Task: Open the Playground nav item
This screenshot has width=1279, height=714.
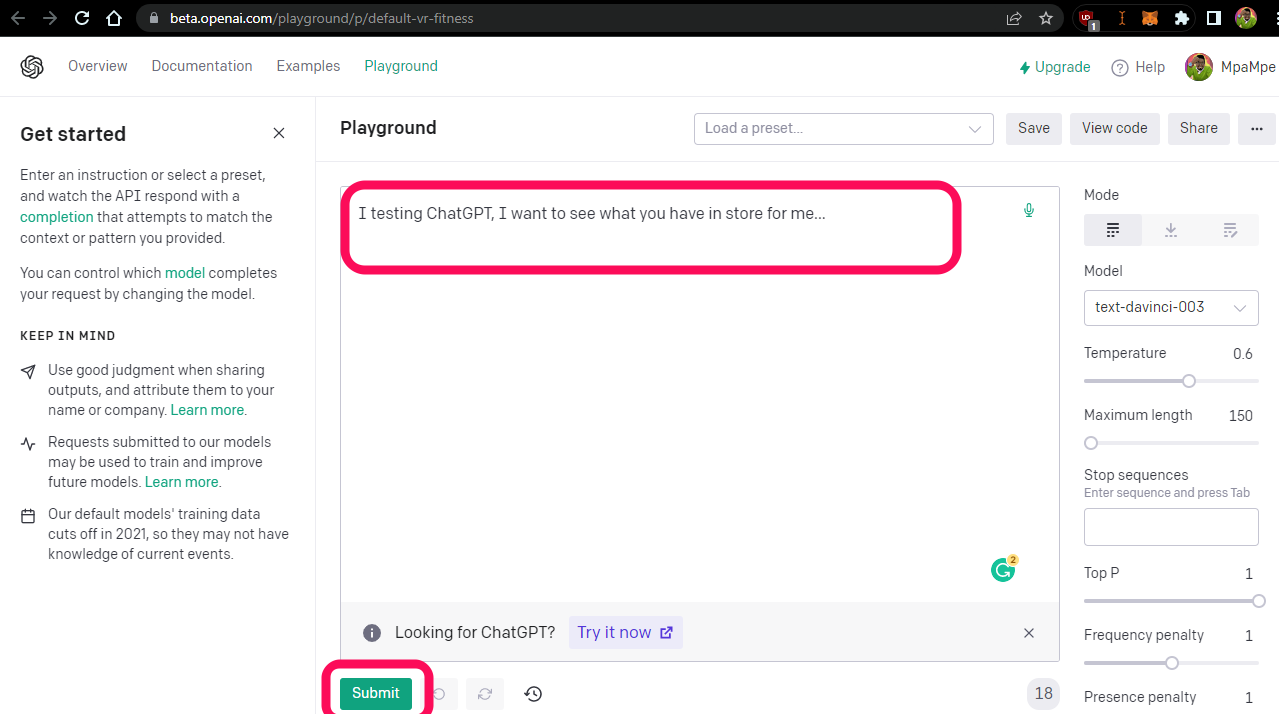Action: pos(401,66)
